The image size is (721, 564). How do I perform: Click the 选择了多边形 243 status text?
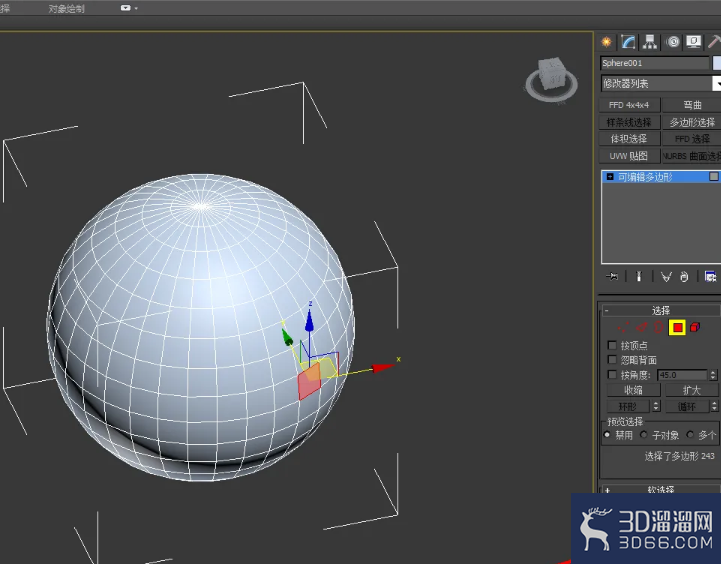679,456
